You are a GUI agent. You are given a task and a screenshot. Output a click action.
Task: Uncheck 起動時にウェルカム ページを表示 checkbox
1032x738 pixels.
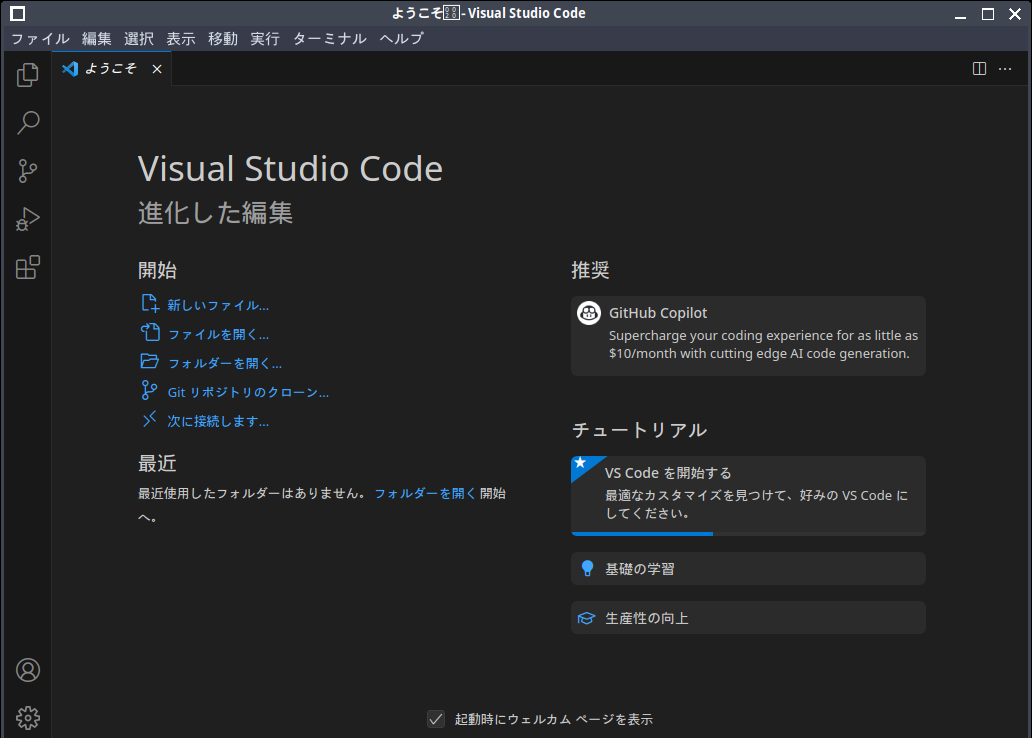(436, 719)
